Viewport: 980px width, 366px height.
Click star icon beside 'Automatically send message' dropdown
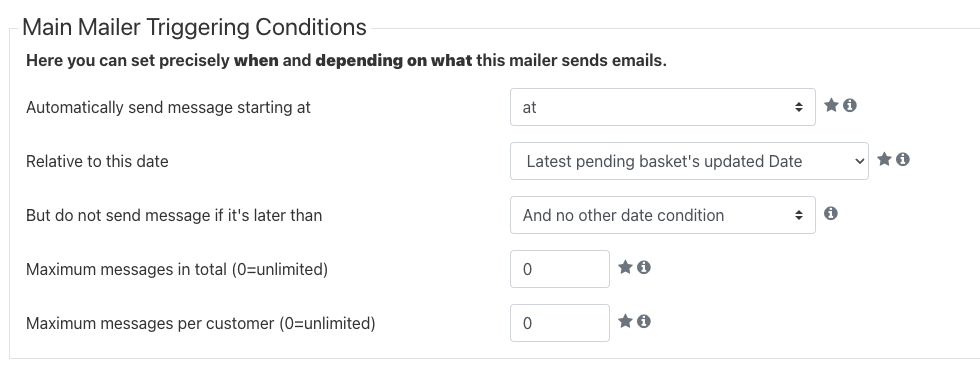(831, 106)
